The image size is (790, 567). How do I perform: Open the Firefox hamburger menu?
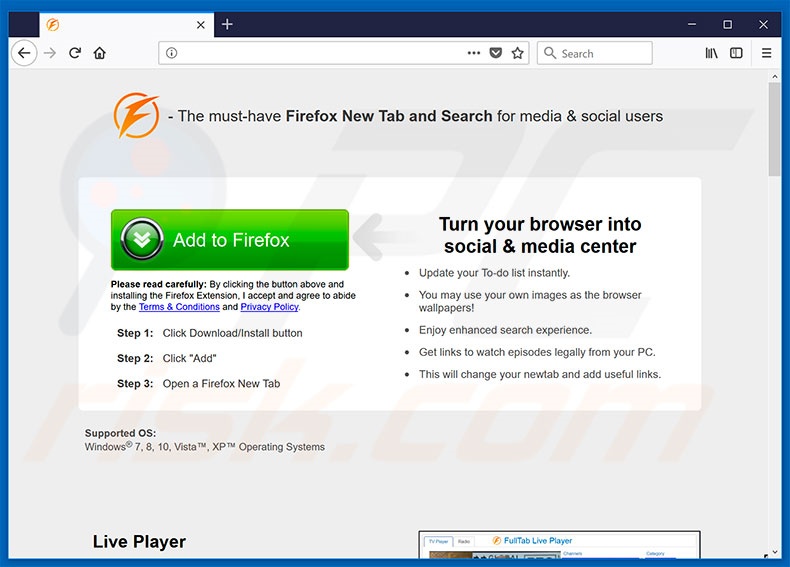[x=766, y=53]
